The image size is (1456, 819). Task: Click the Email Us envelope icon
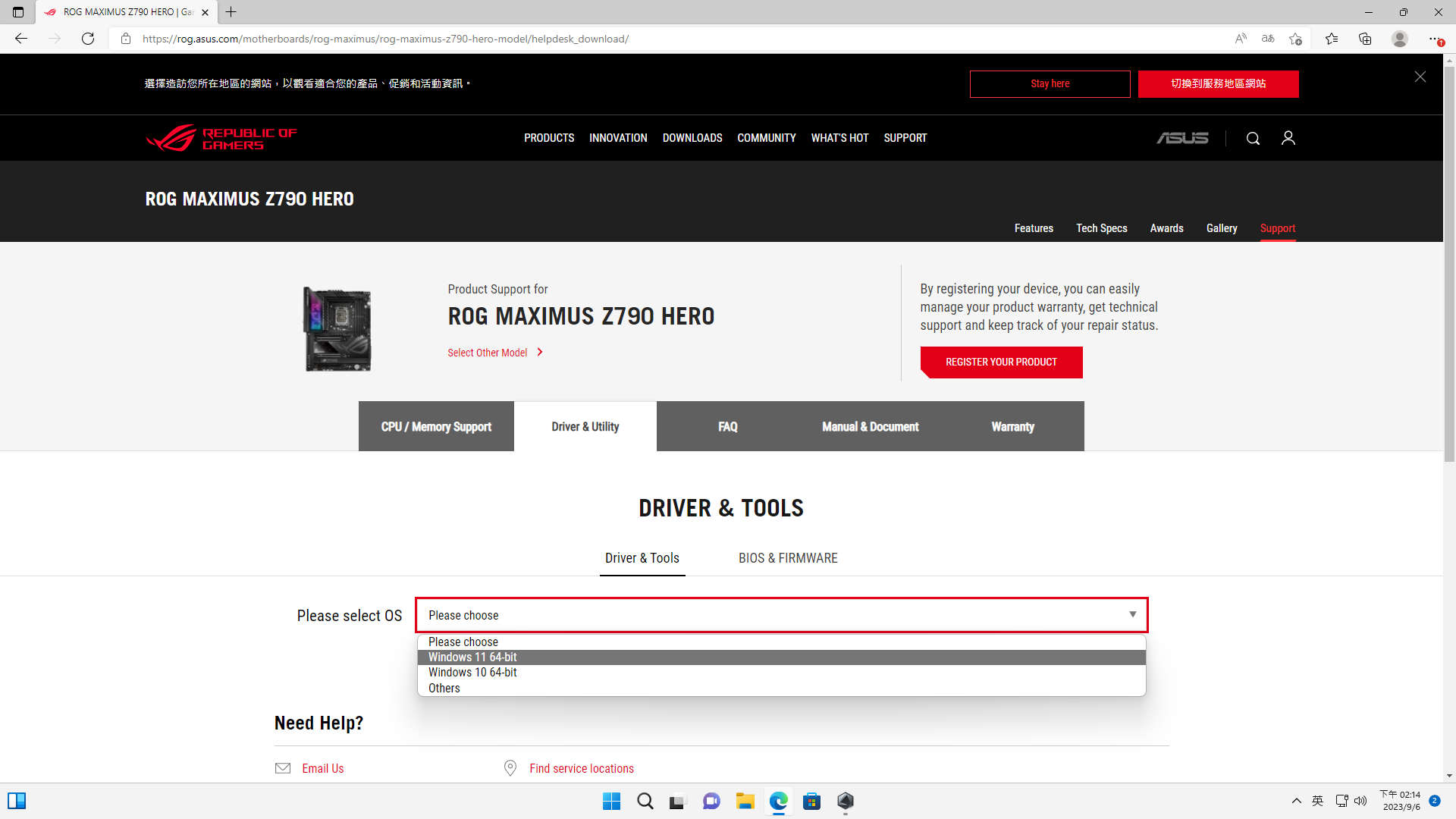[x=283, y=768]
